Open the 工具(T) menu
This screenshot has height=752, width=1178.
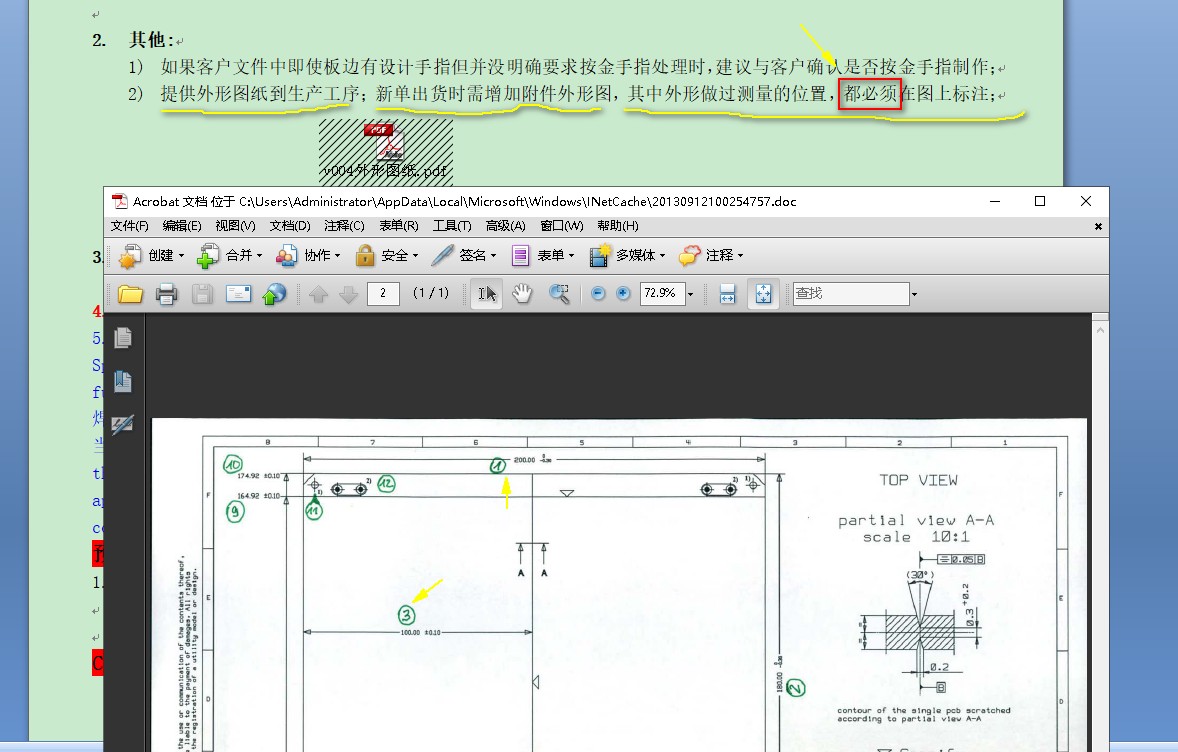pos(452,225)
